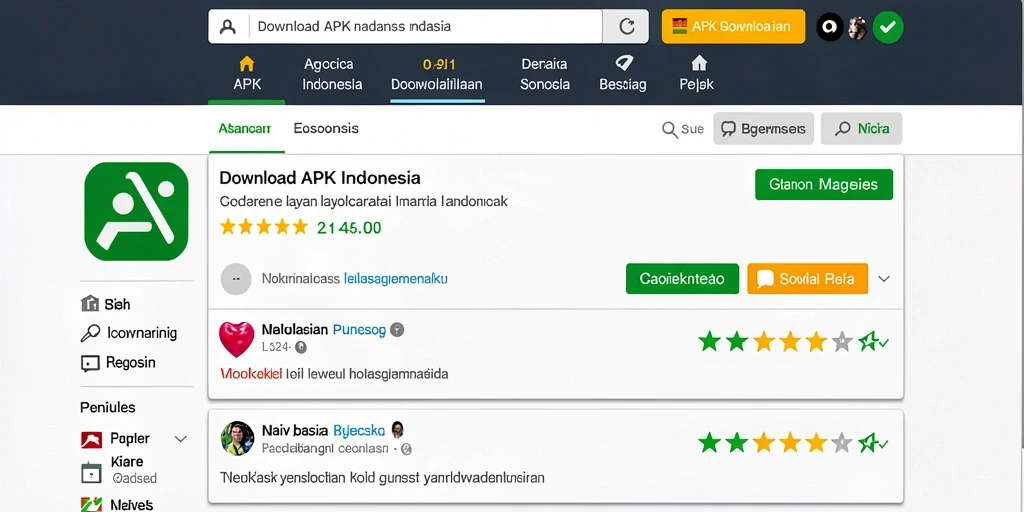Open the Deraita Sonoela nav item
This screenshot has height=512, width=1024.
coord(545,74)
